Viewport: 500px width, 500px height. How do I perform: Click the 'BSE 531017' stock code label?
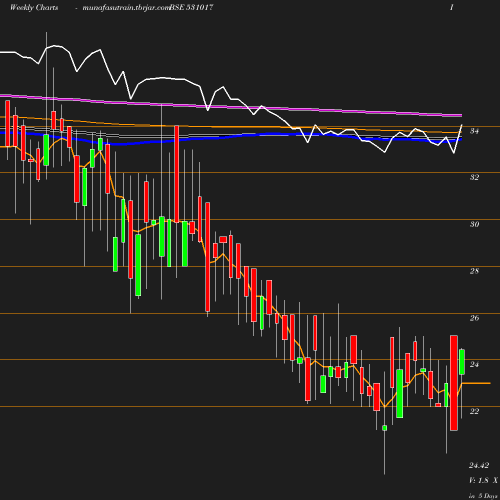coord(191,7)
